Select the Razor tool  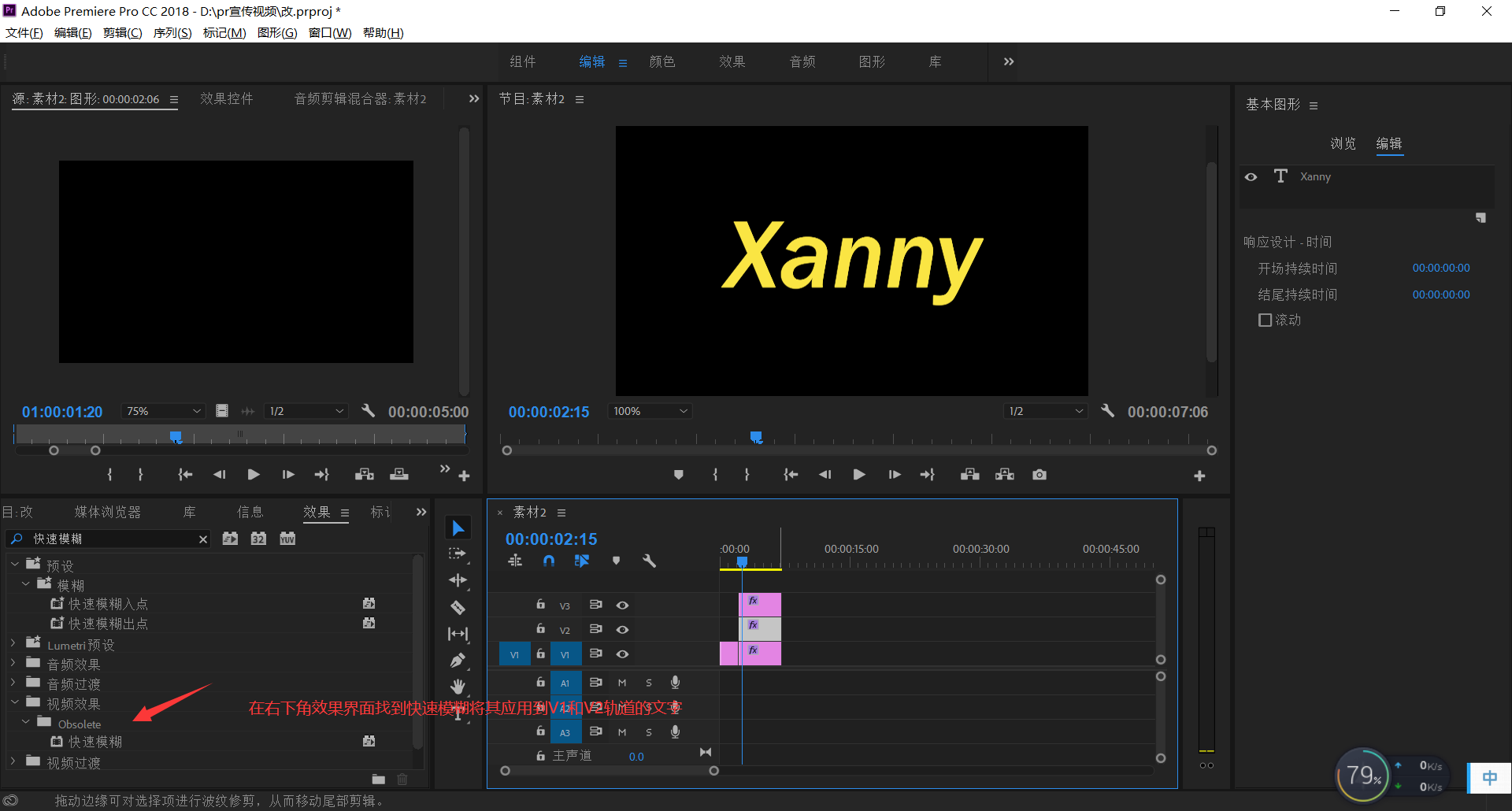[x=458, y=607]
